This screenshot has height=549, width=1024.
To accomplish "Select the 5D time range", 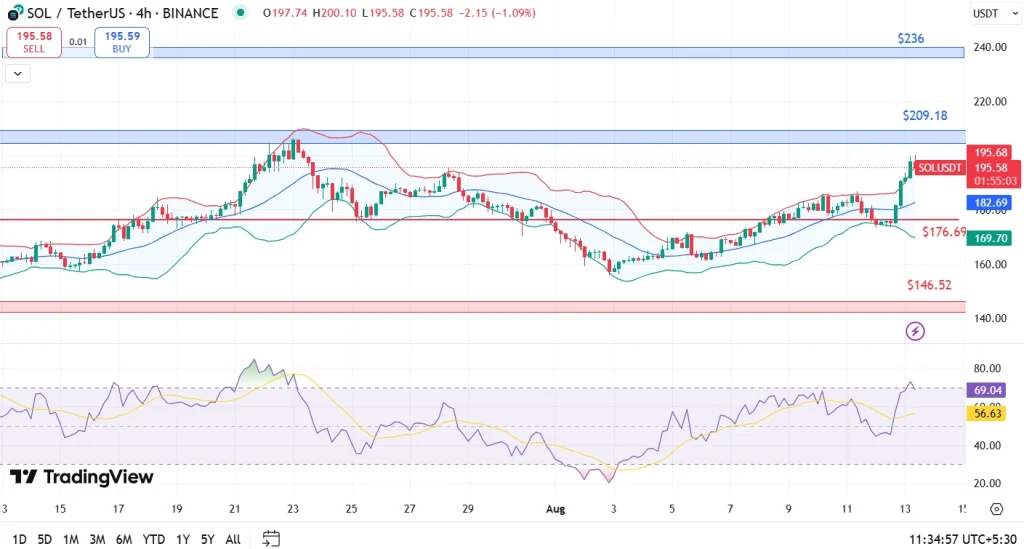I will click(44, 539).
